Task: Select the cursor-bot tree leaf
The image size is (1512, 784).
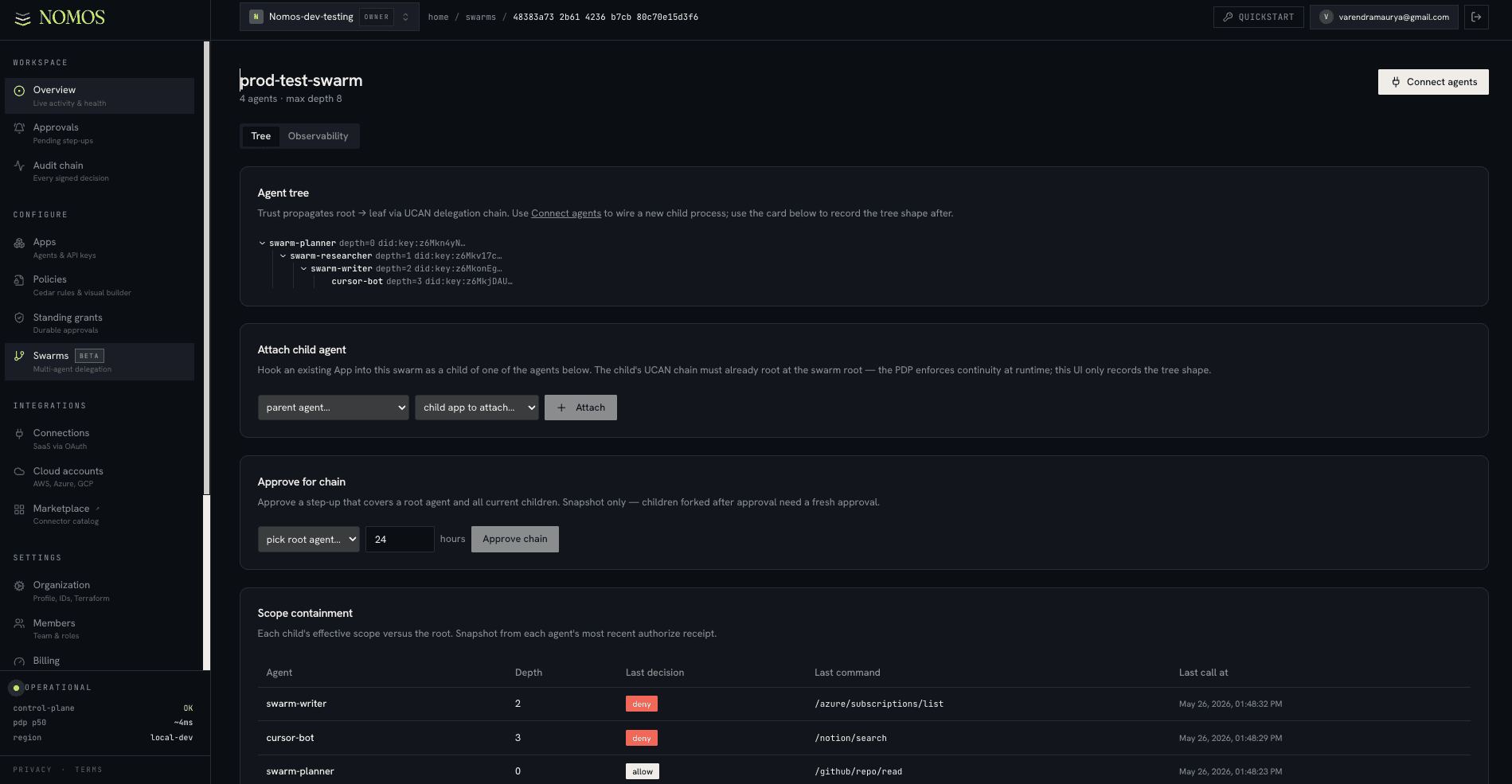Action: pyautogui.click(x=357, y=282)
